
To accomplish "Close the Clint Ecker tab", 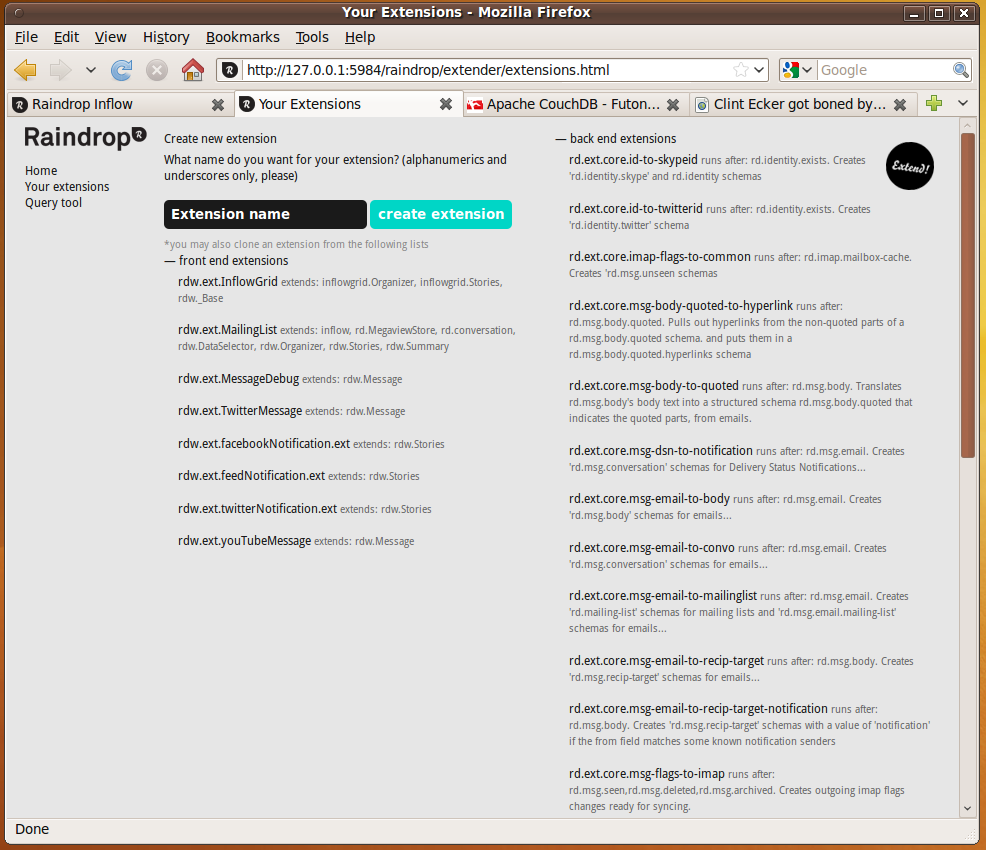I will click(x=900, y=104).
